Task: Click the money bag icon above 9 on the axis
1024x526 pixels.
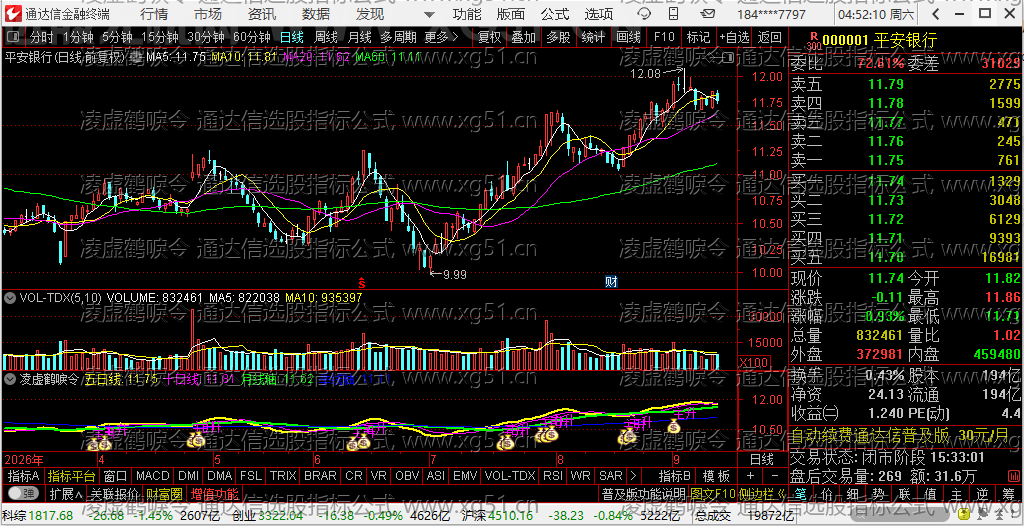Action: click(x=673, y=426)
